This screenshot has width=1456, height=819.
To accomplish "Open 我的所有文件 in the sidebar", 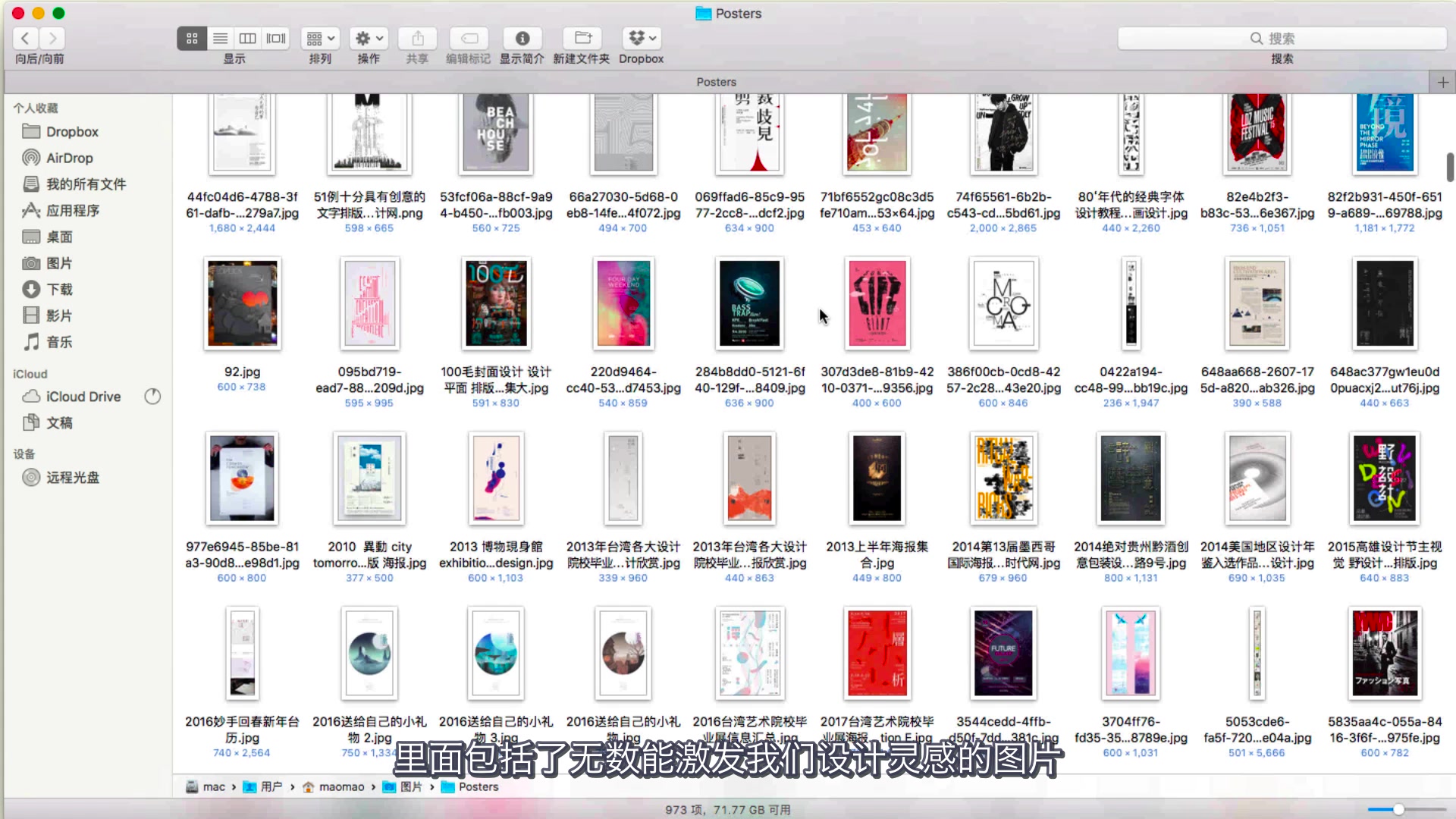I will (86, 184).
